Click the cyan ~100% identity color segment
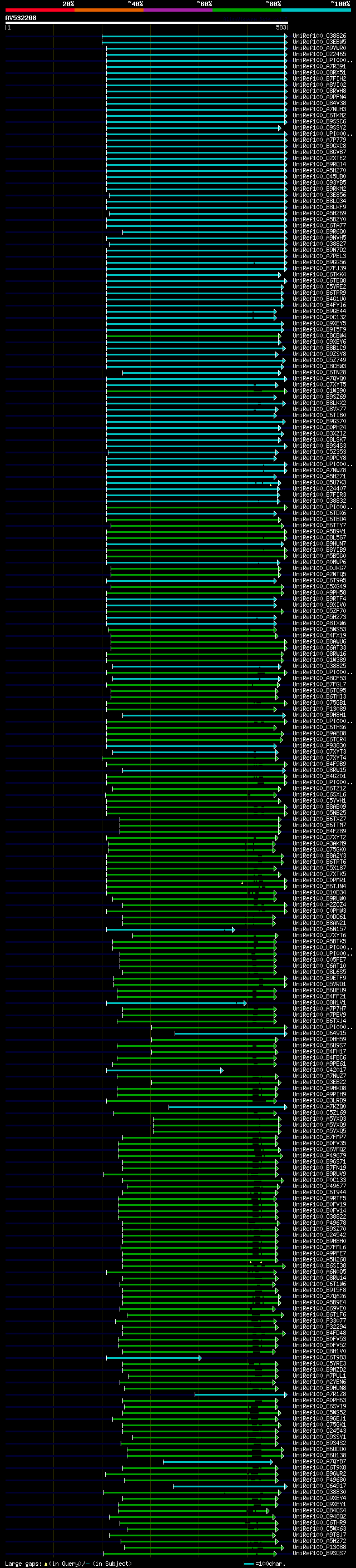Viewport: 356px width, 1568px height. pyautogui.click(x=317, y=10)
